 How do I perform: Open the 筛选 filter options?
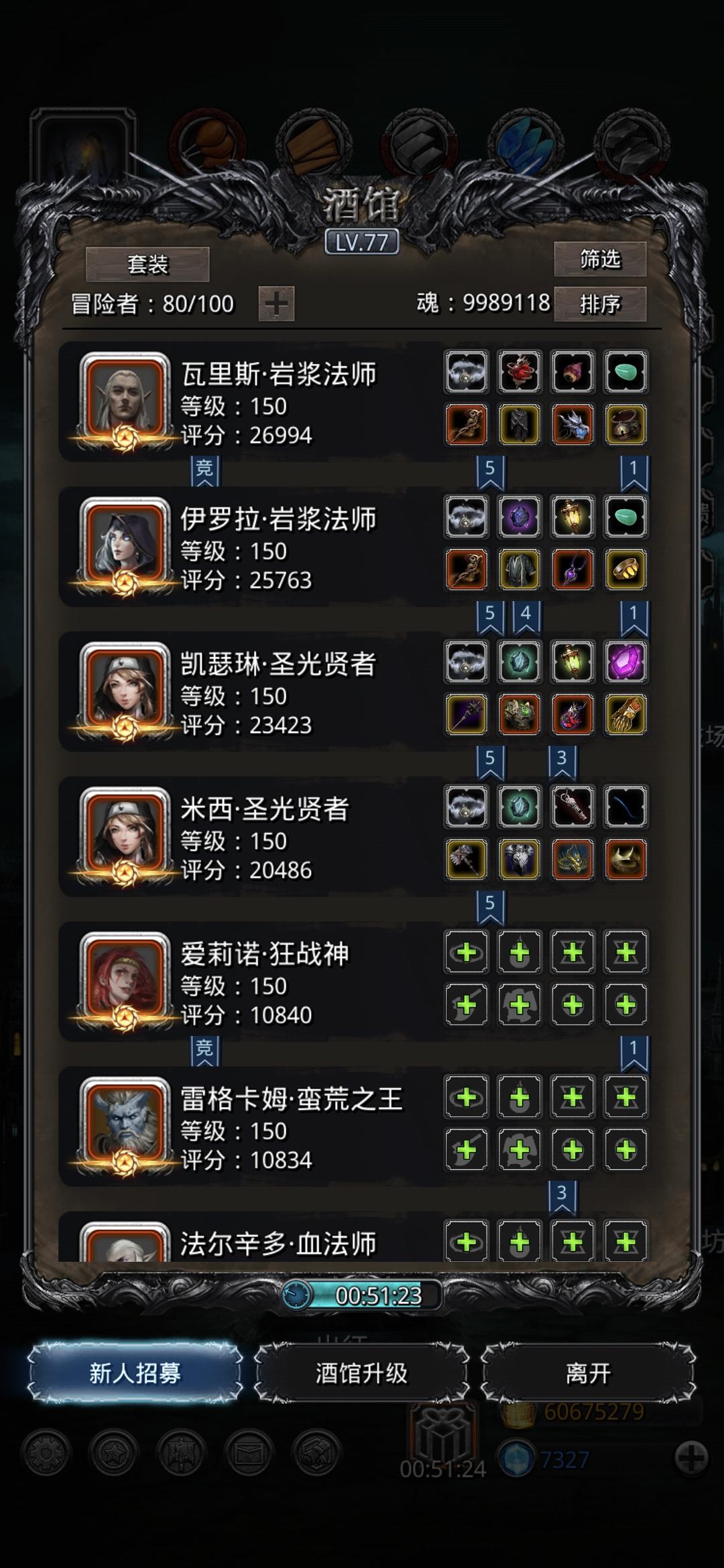point(600,259)
